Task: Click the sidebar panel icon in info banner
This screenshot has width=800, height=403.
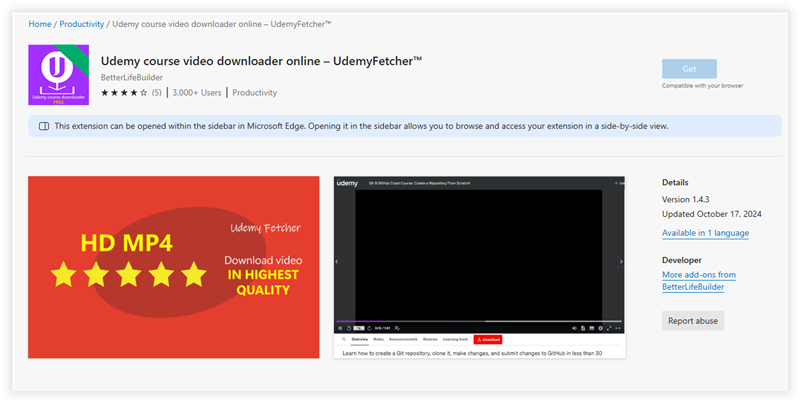Action: click(x=44, y=126)
